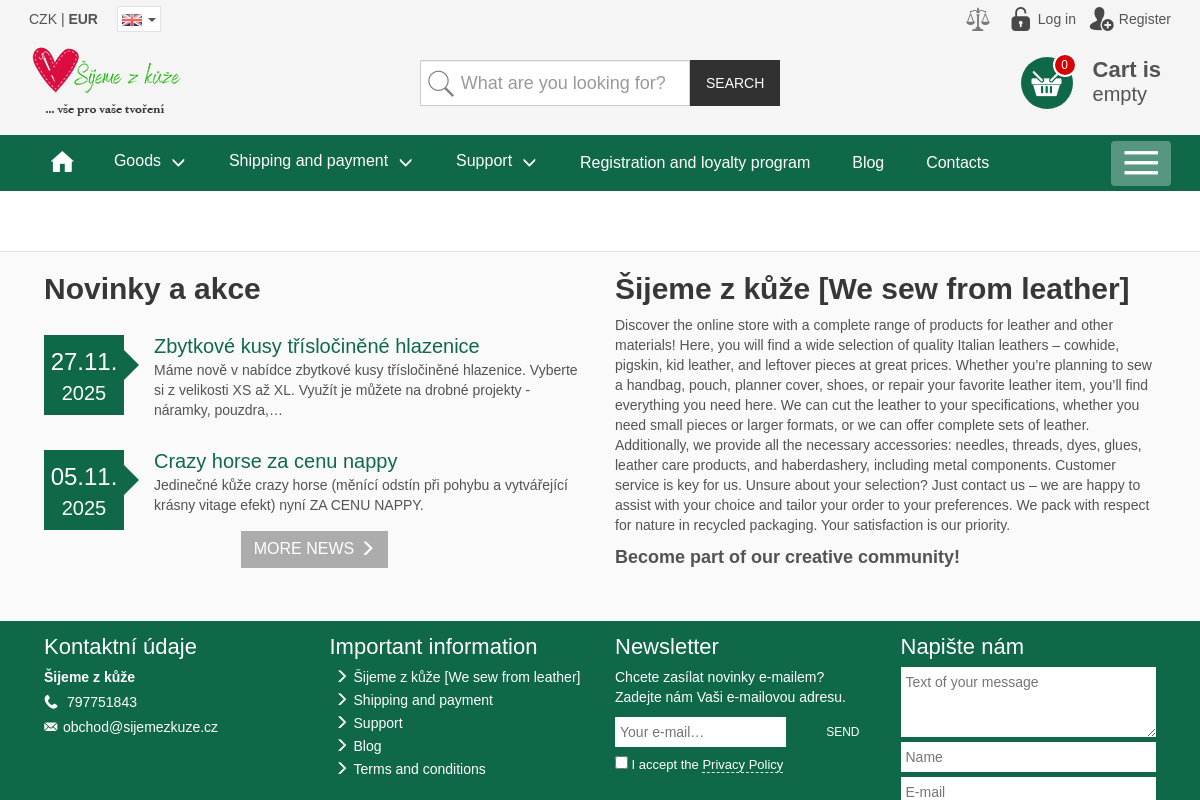Click the Register user icon
This screenshot has width=1200, height=800.
(x=1101, y=19)
